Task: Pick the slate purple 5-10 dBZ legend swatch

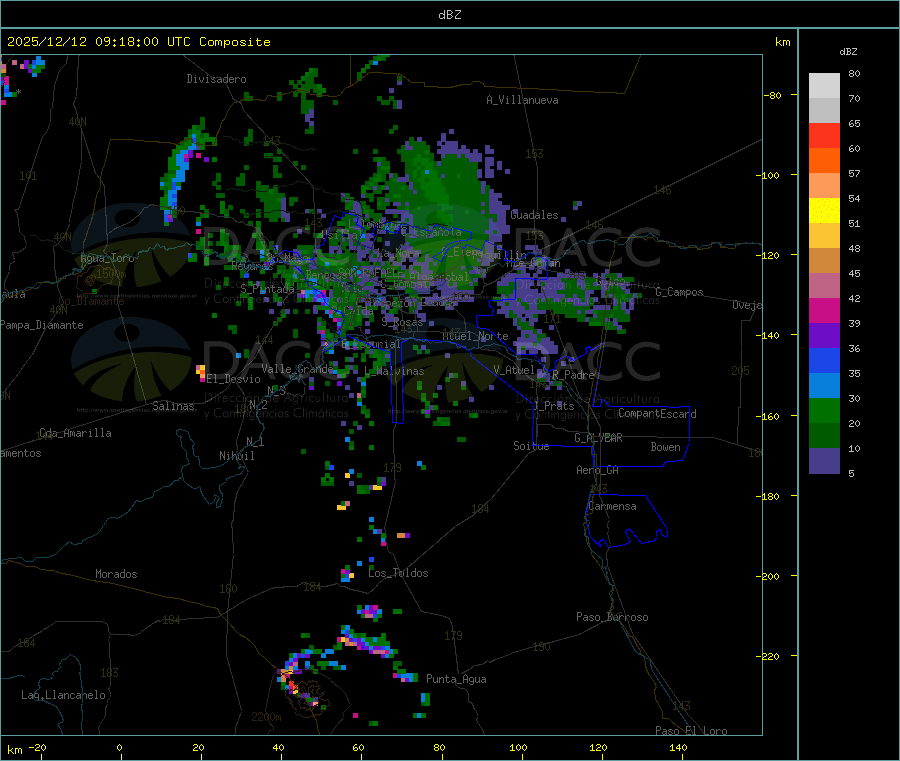Action: (824, 461)
